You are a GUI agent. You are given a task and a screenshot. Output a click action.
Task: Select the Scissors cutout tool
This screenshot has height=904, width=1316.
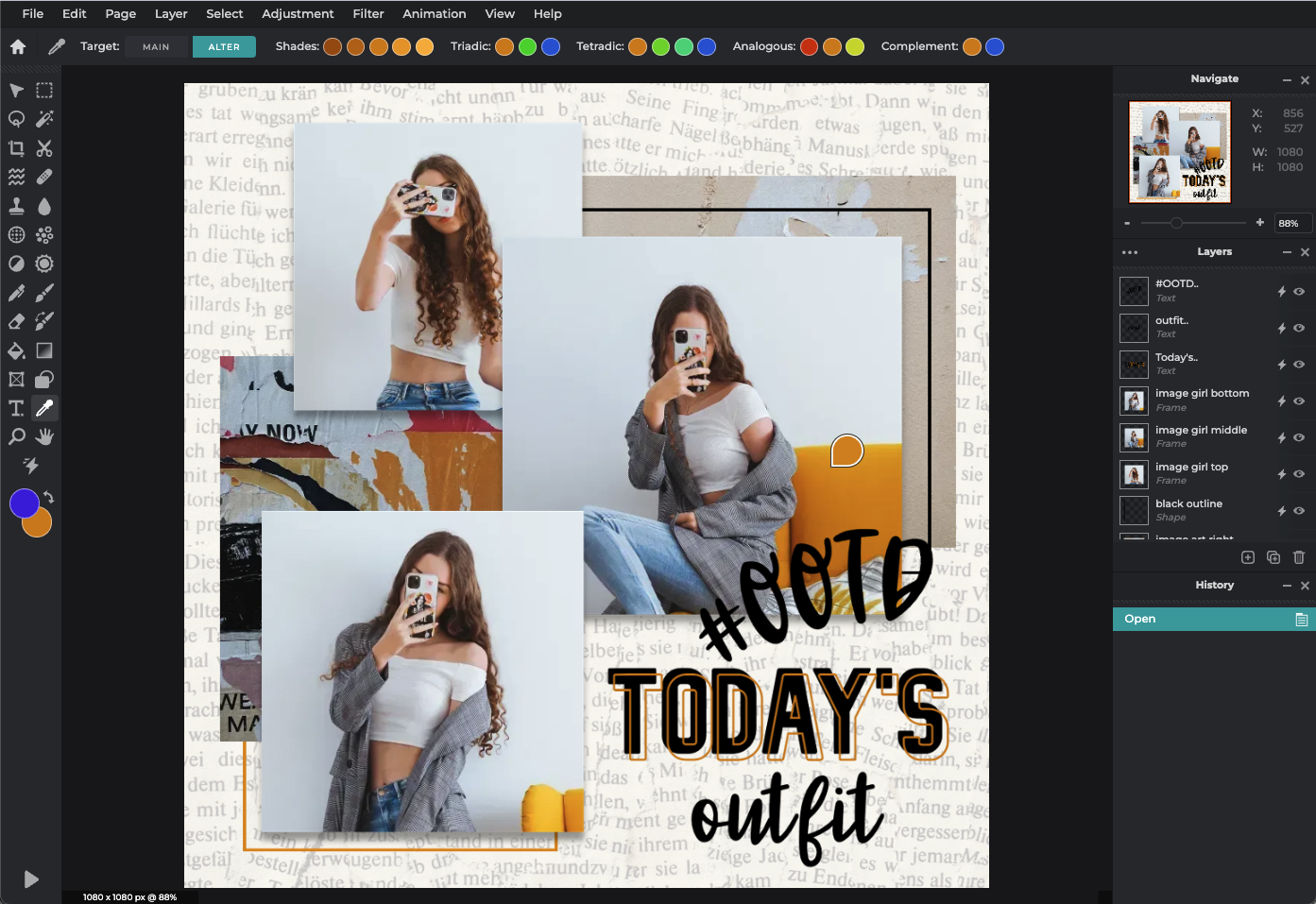click(x=44, y=148)
